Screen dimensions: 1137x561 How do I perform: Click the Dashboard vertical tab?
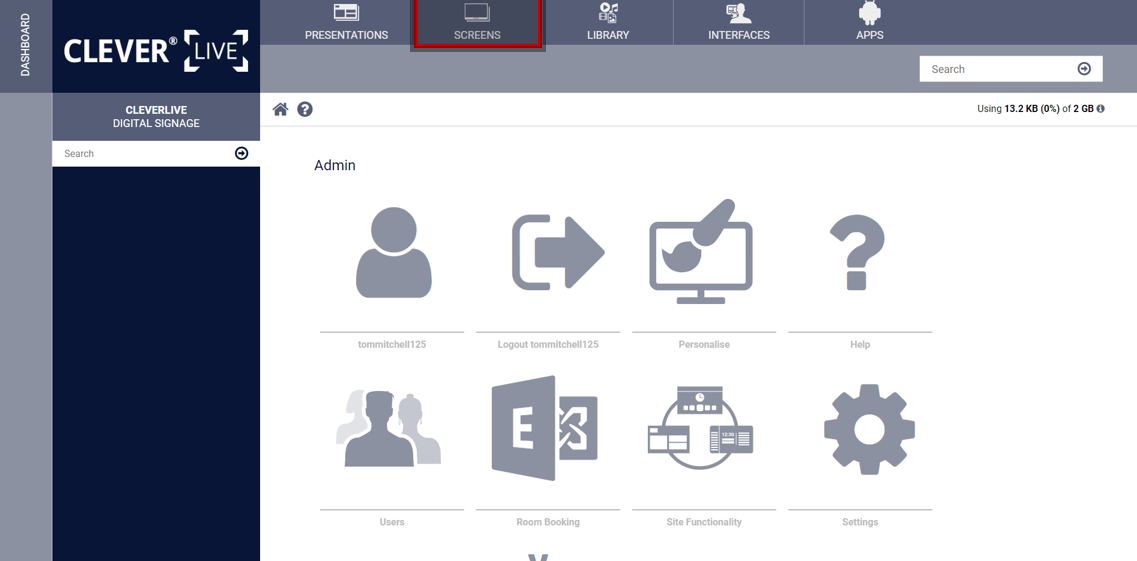pyautogui.click(x=25, y=46)
